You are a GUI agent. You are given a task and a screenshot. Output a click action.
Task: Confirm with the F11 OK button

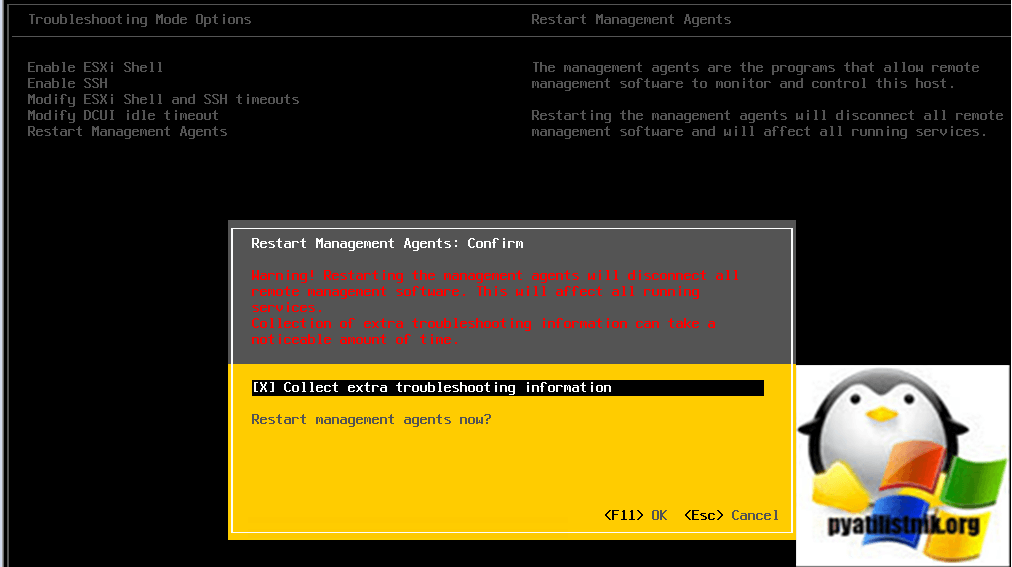[x=635, y=515]
